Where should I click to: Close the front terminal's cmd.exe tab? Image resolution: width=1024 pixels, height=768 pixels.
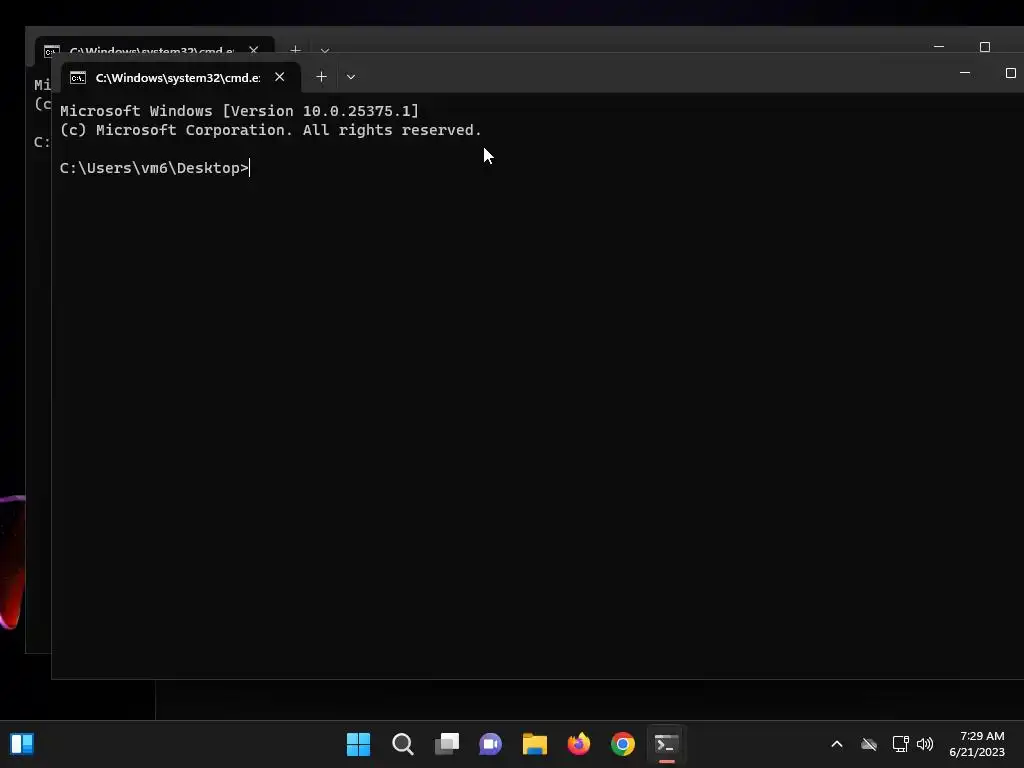tap(280, 77)
